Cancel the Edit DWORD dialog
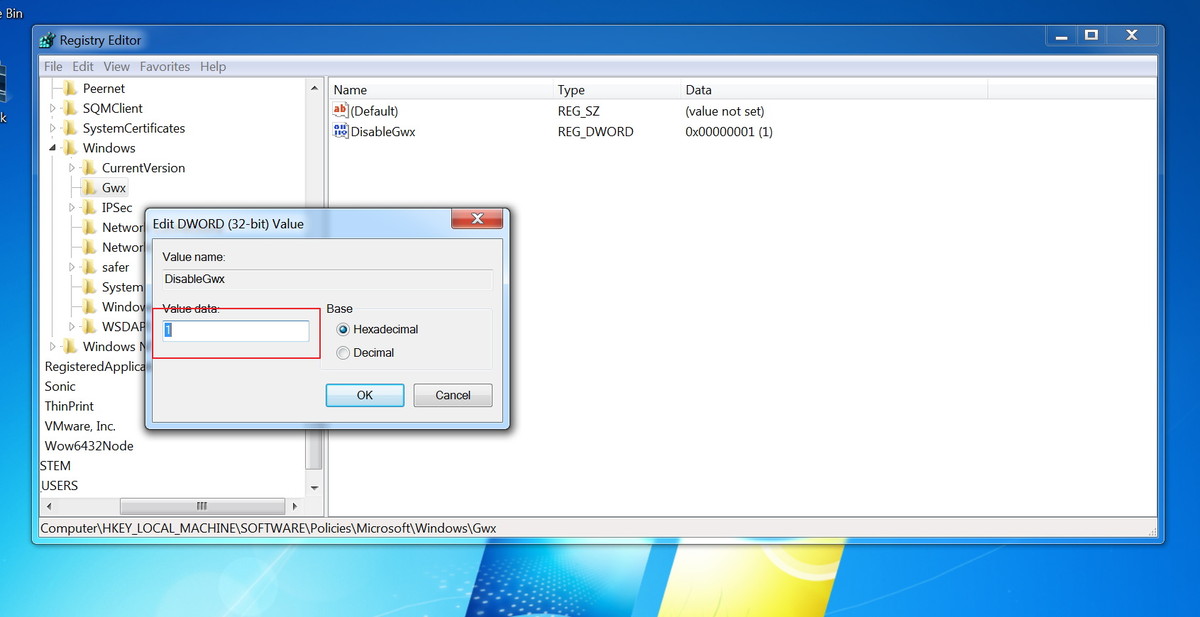Image resolution: width=1200 pixels, height=617 pixels. coord(452,394)
